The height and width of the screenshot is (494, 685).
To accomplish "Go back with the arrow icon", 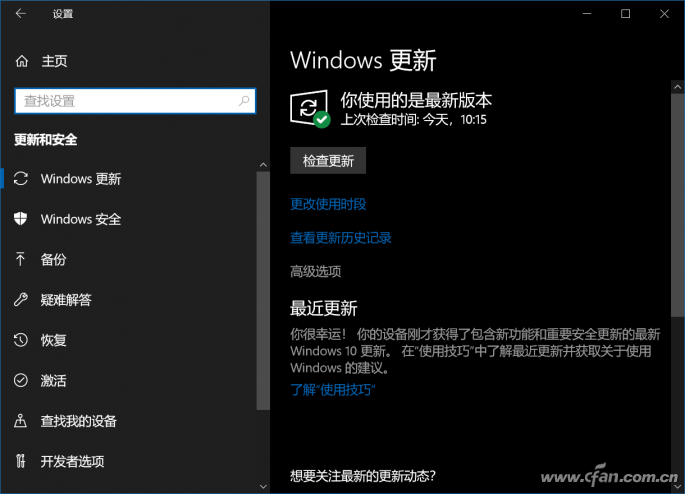I will 21,14.
